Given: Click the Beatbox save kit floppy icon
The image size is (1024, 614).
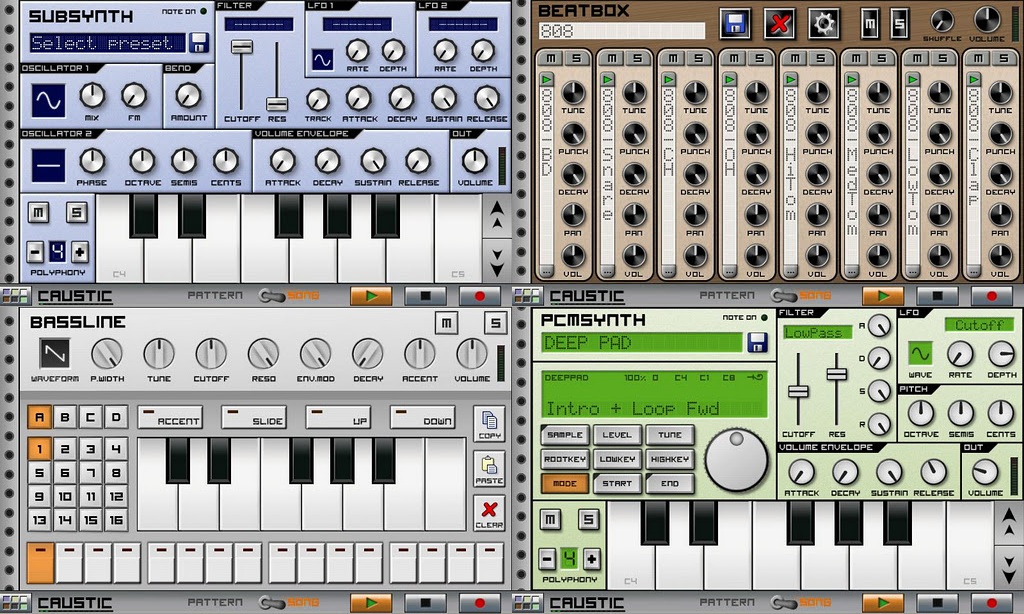Looking at the screenshot, I should tap(734, 24).
